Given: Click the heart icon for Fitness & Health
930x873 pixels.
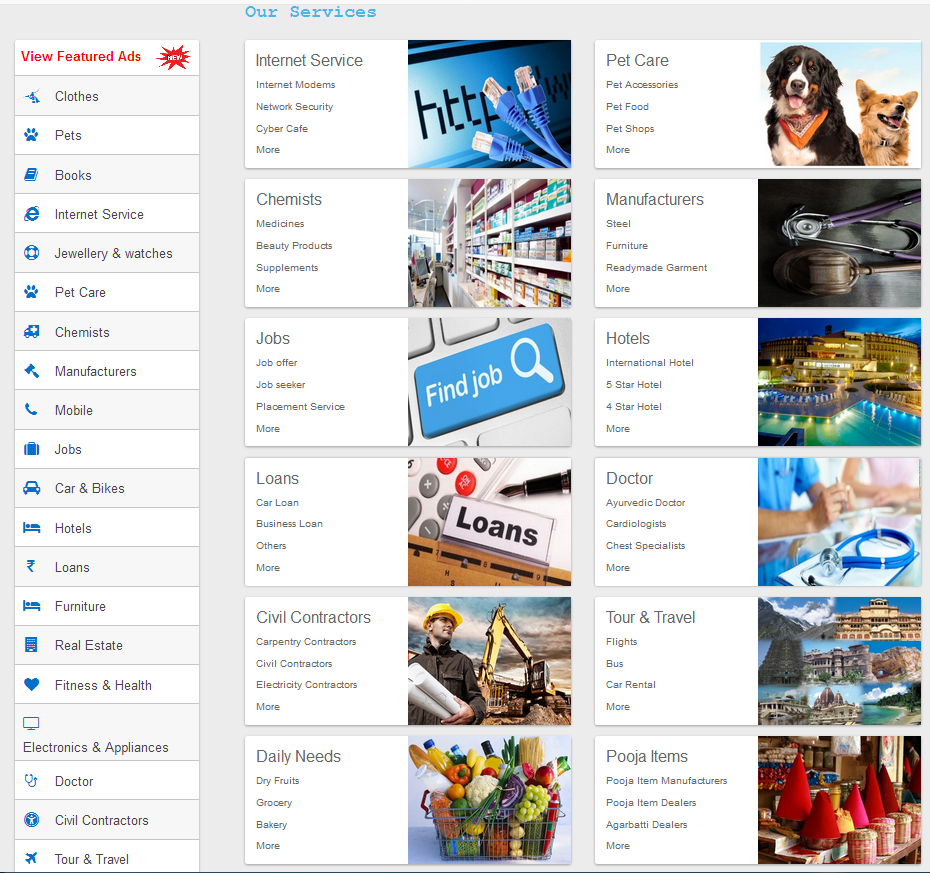Looking at the screenshot, I should (32, 685).
